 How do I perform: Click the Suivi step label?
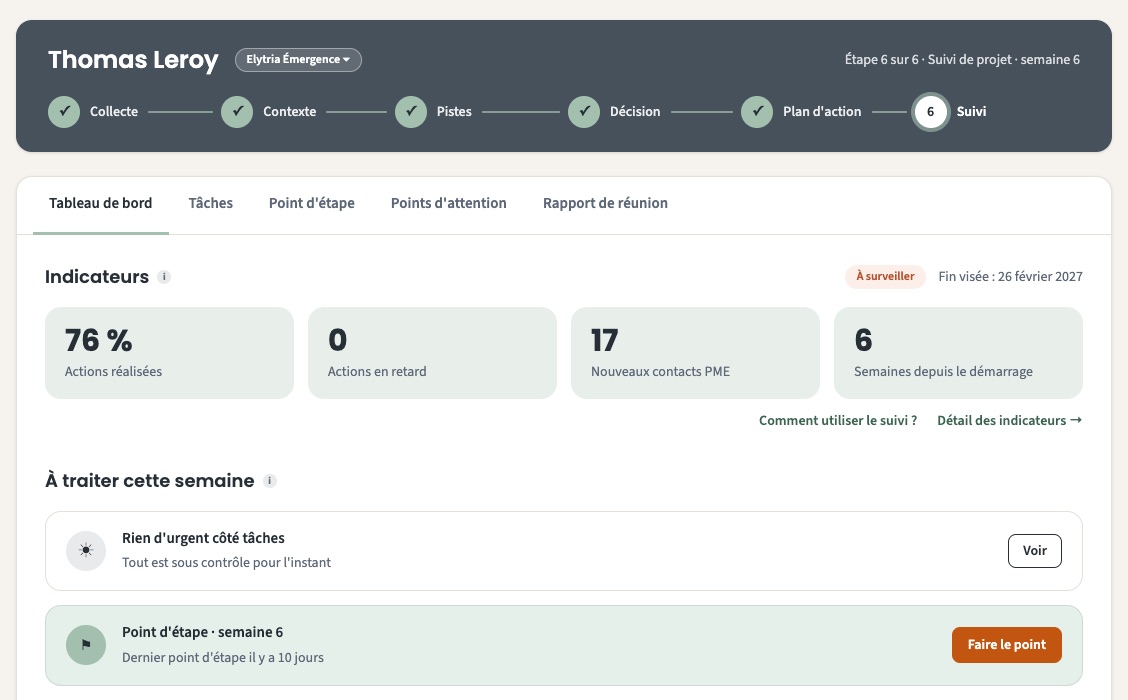[x=971, y=112]
